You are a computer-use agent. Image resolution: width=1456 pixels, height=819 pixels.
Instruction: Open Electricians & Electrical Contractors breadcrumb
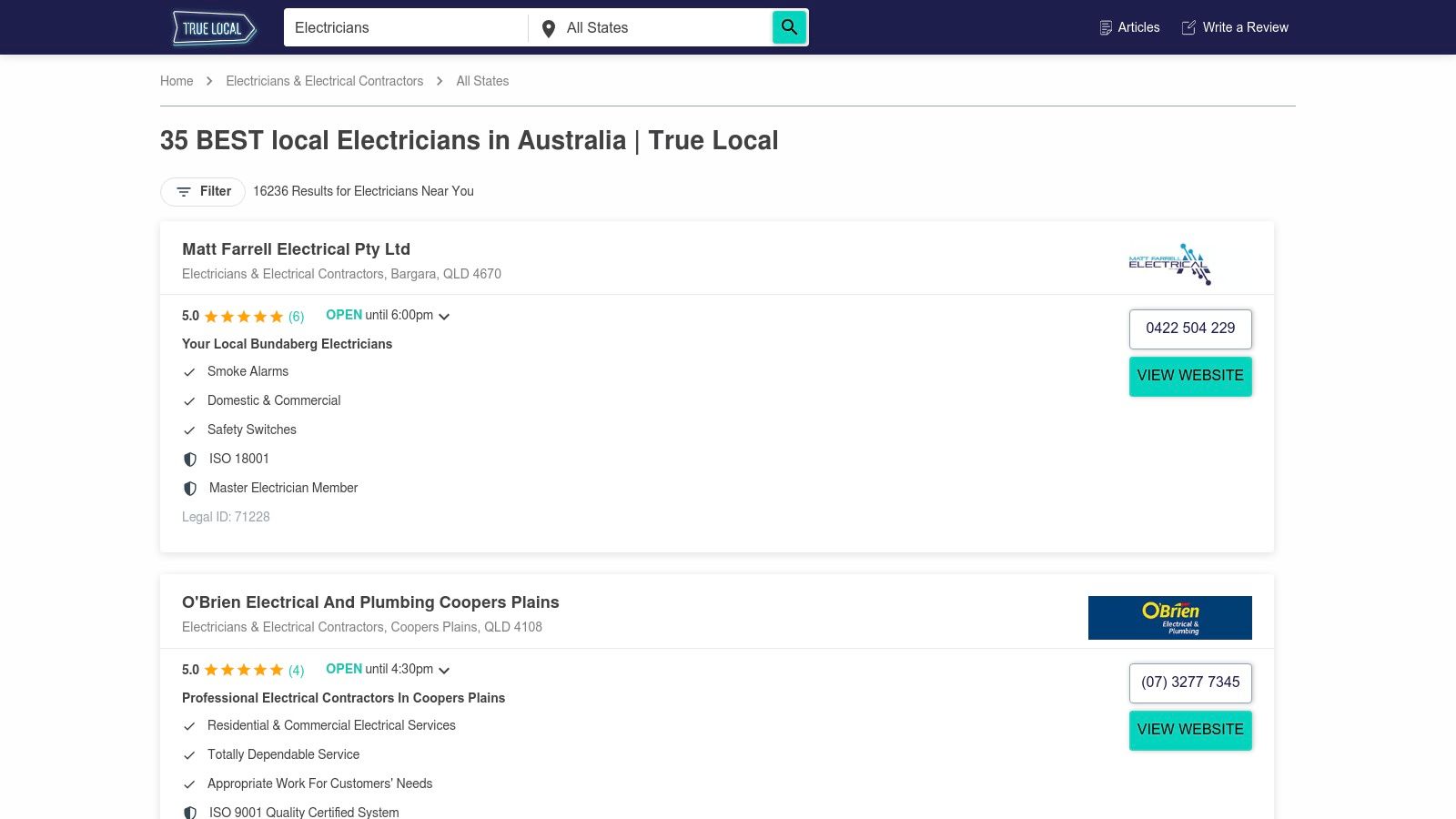[x=325, y=81]
